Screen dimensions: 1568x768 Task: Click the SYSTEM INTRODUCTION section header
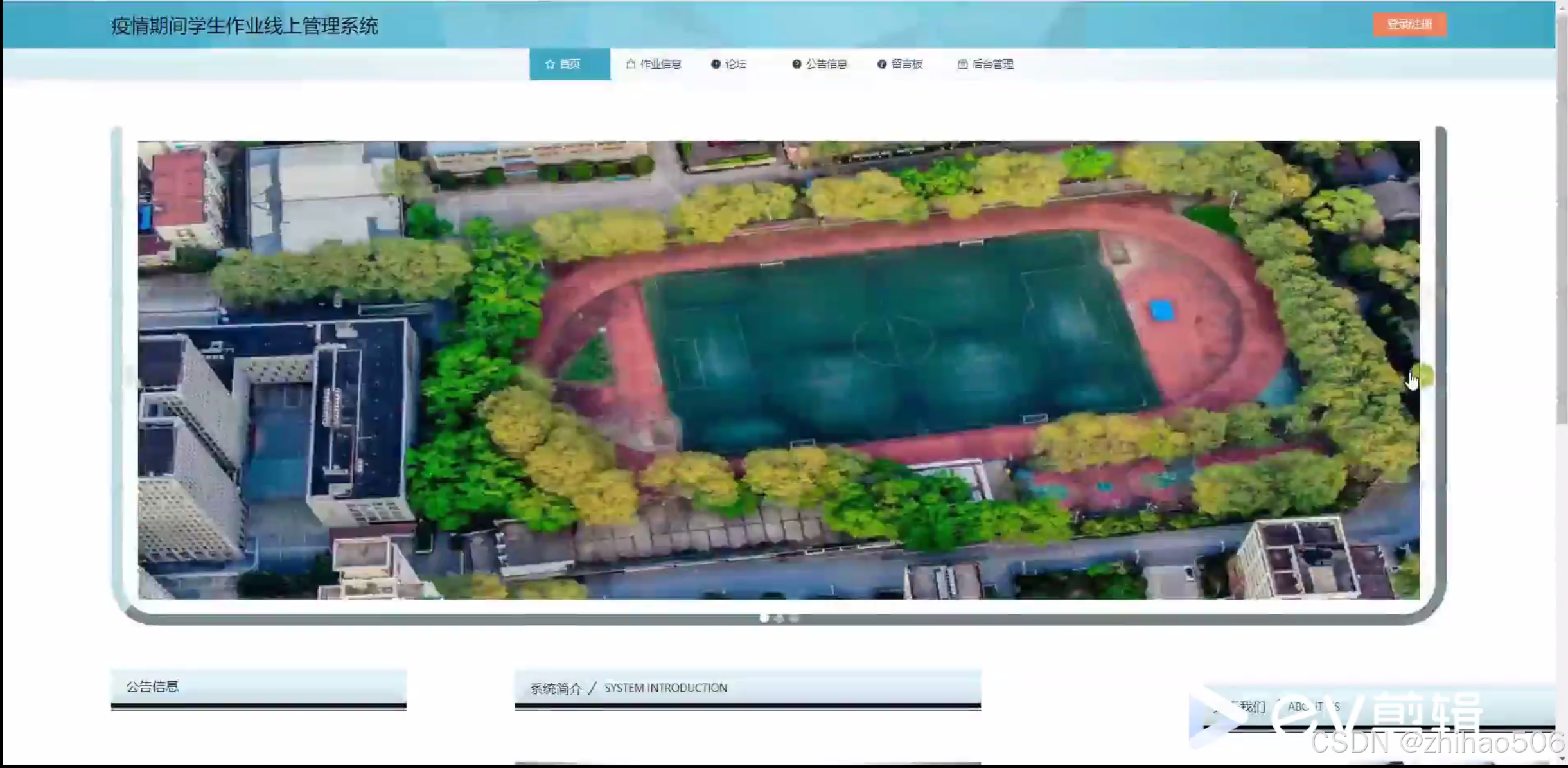(x=665, y=688)
